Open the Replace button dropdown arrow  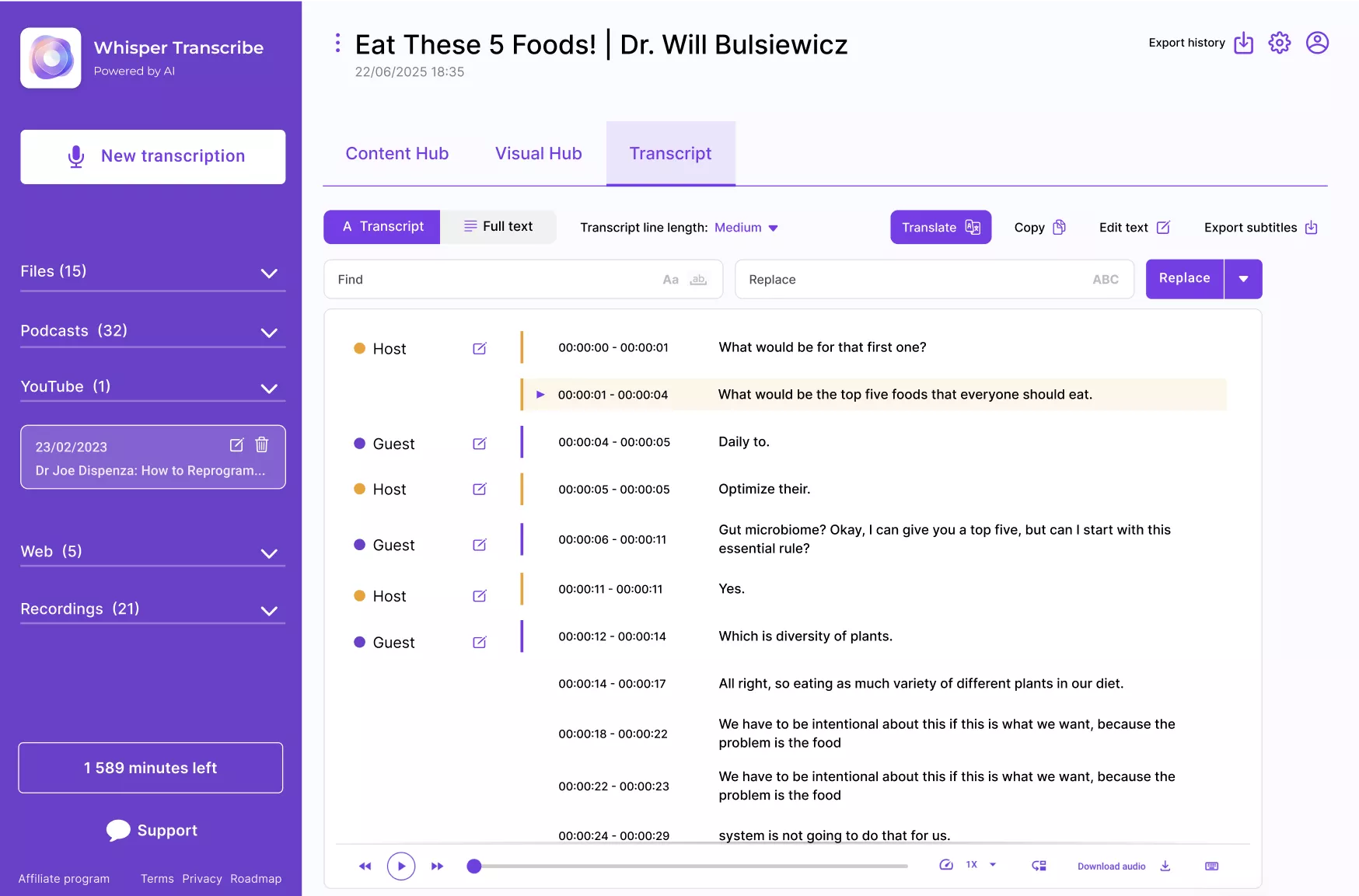(x=1243, y=279)
